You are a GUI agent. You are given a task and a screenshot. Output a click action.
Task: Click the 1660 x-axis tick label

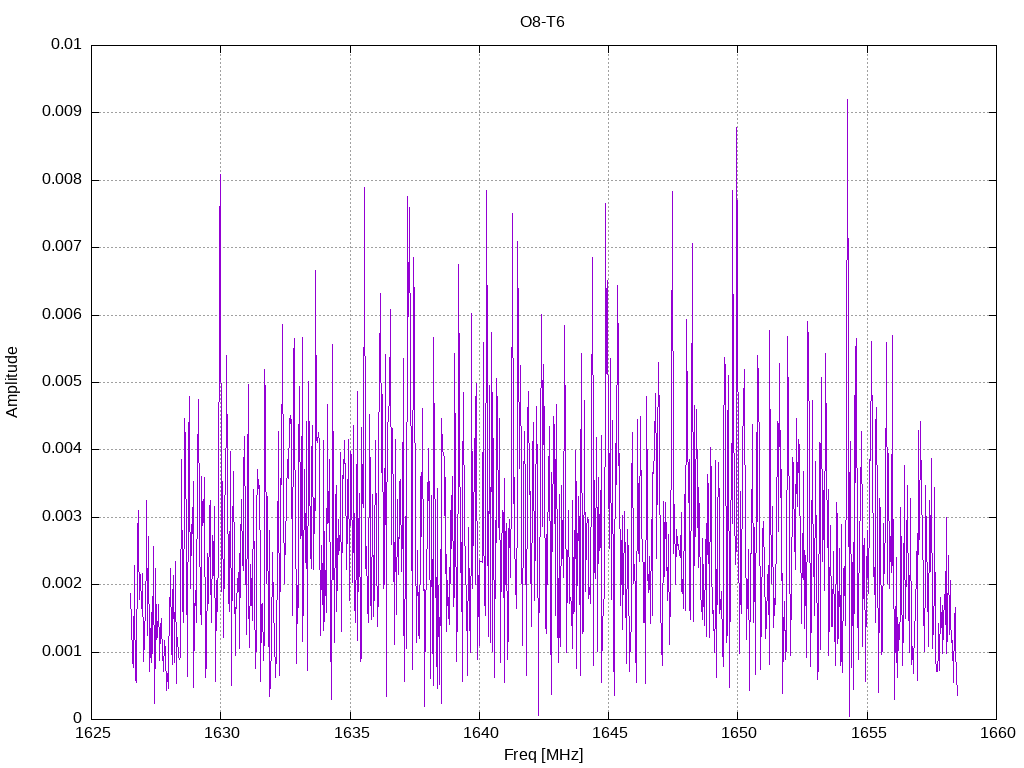click(x=997, y=733)
